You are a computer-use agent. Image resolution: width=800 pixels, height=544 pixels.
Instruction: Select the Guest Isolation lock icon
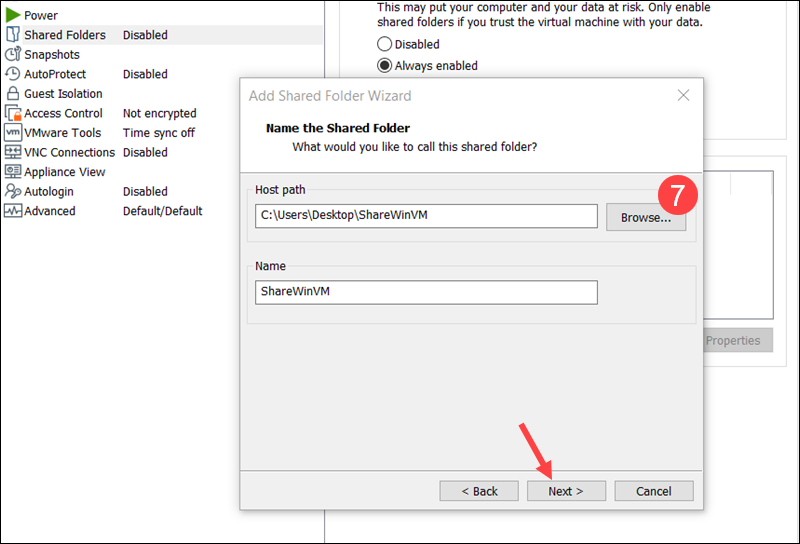(13, 93)
